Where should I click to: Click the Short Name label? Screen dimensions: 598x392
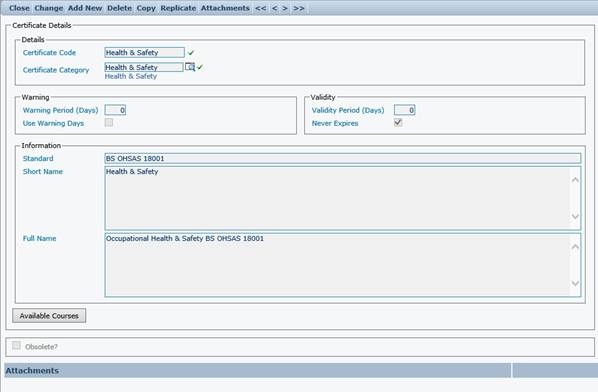tap(43, 172)
